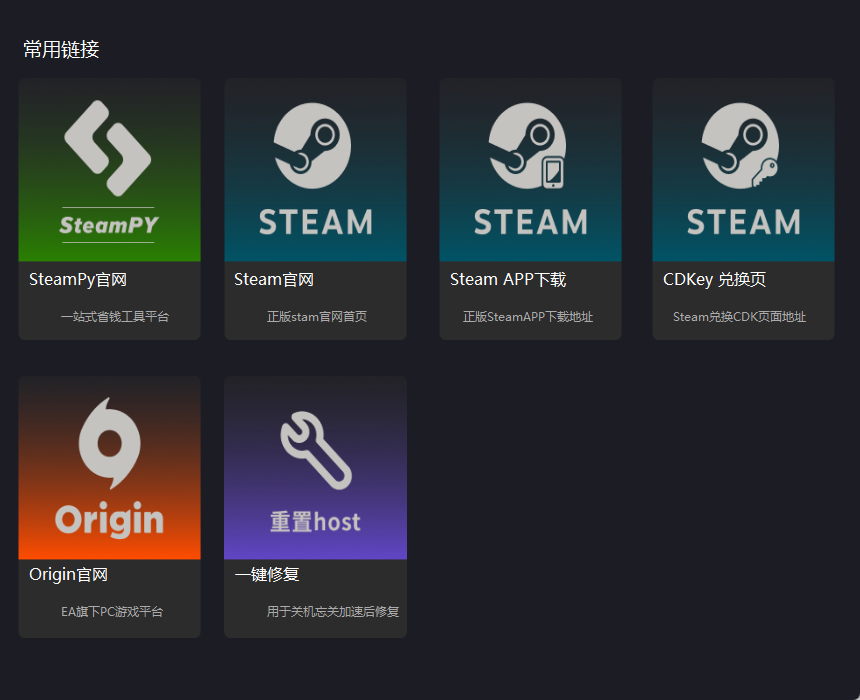
Task: Open the CDKey 兑换页 title link
Action: pos(714,280)
